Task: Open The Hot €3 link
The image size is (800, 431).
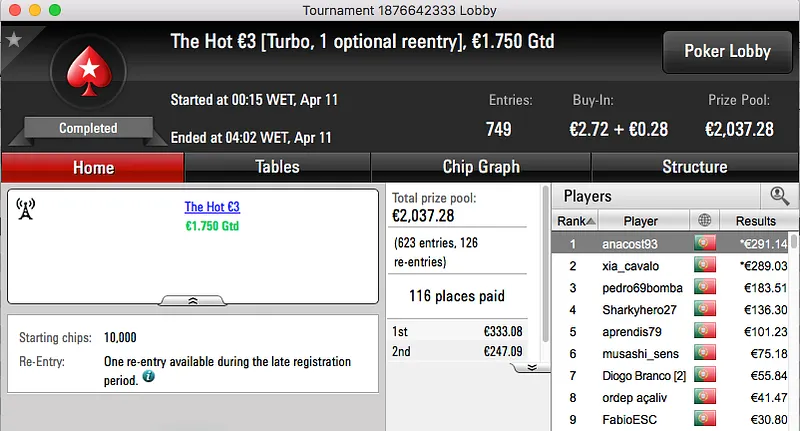Action: (x=212, y=207)
